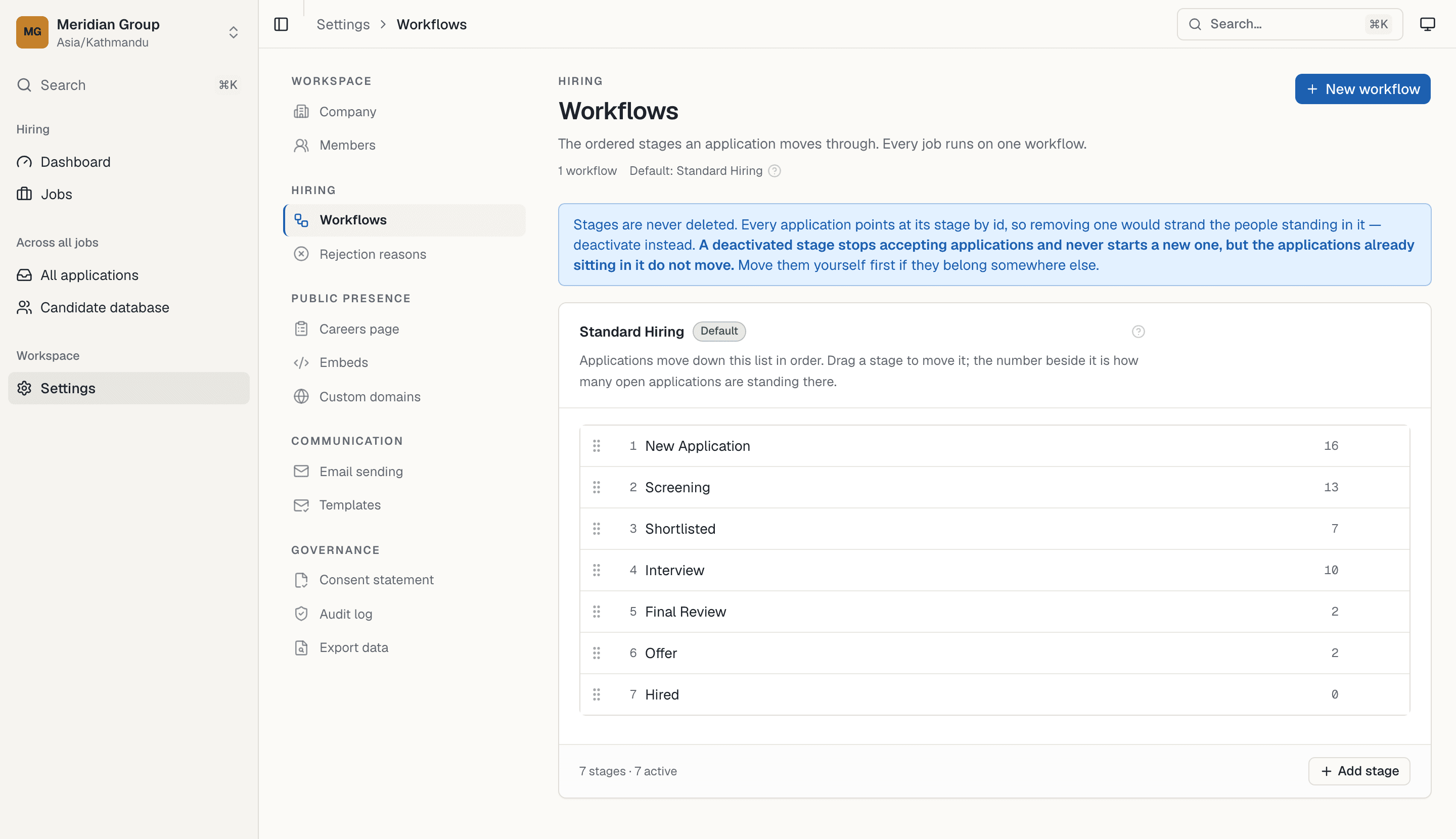Open Jobs in the sidebar
Screen dimensions: 1456x839
(x=128, y=194)
